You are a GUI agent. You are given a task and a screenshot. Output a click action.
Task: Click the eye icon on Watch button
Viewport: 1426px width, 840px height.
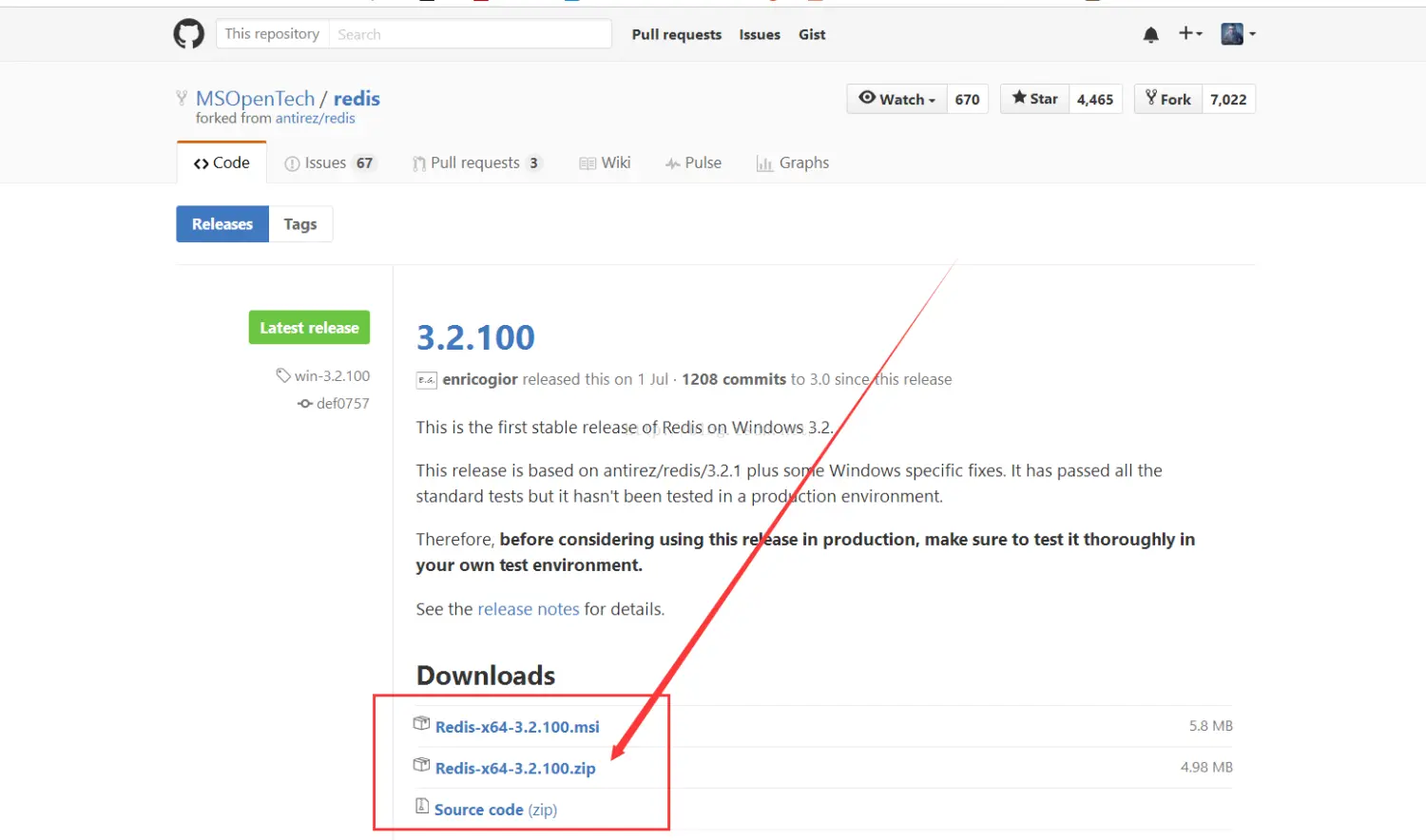tap(867, 97)
